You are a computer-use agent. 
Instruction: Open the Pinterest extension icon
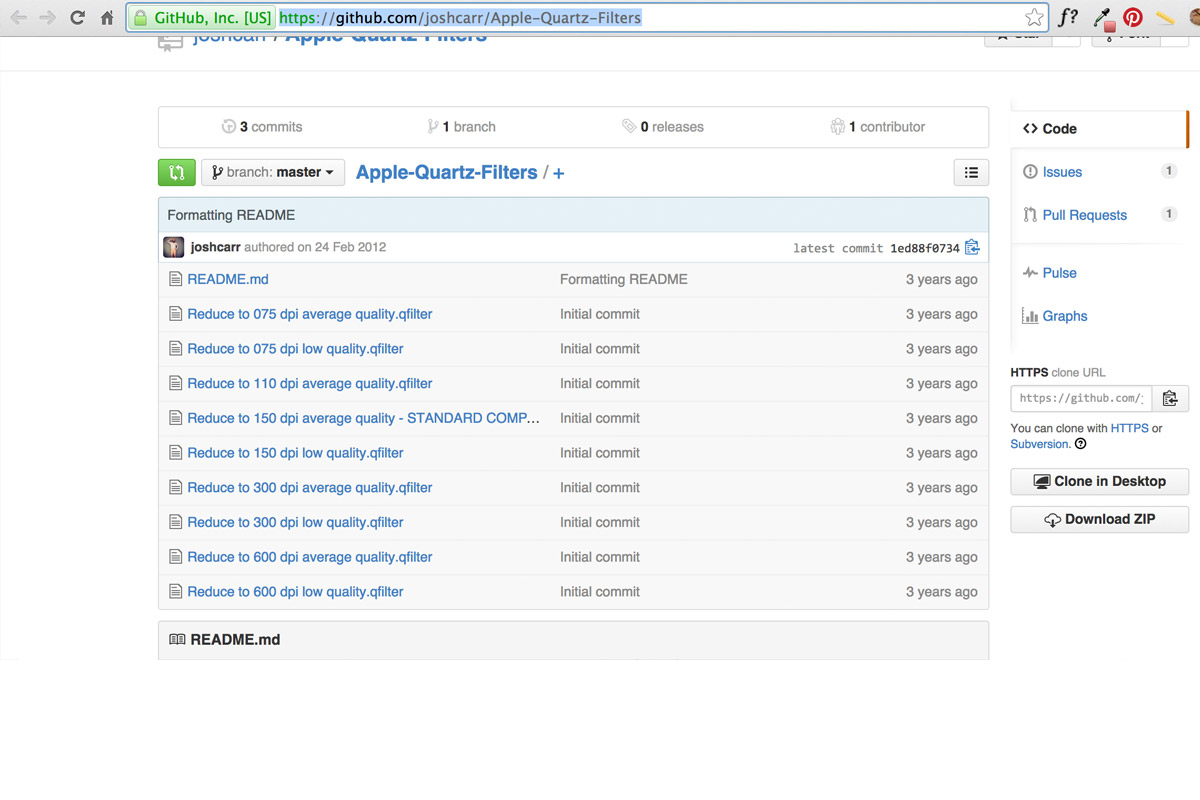tap(1132, 17)
